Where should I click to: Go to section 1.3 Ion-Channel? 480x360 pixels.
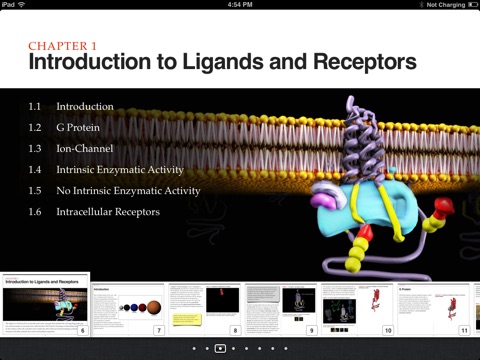[71, 148]
